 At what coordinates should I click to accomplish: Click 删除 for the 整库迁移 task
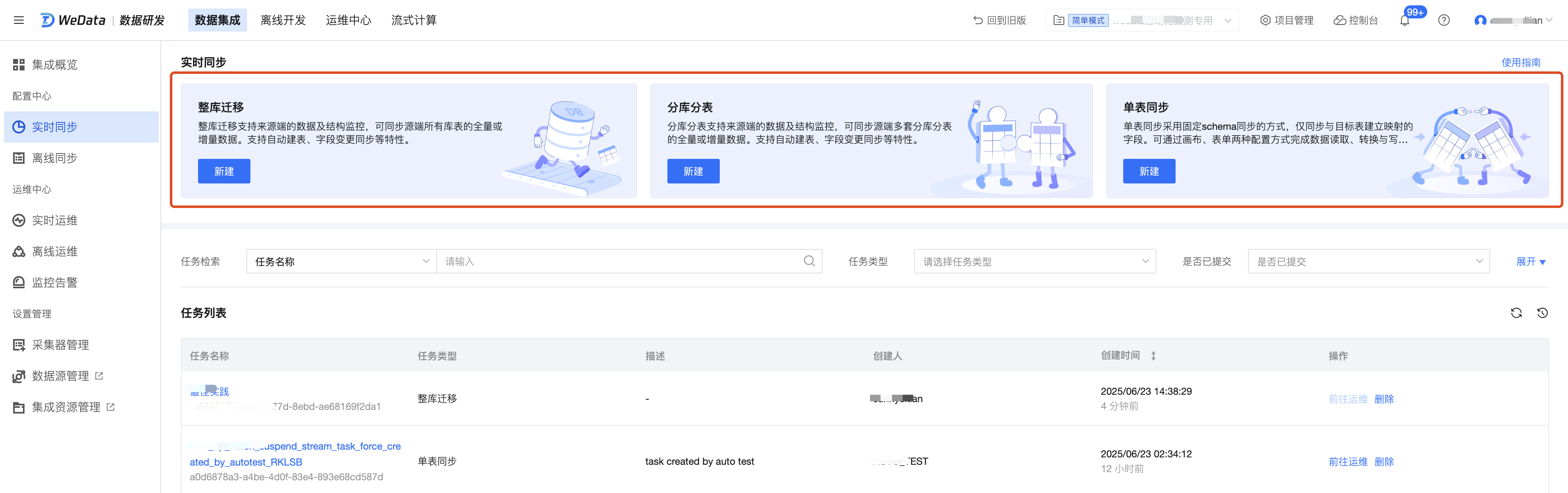pyautogui.click(x=1384, y=398)
